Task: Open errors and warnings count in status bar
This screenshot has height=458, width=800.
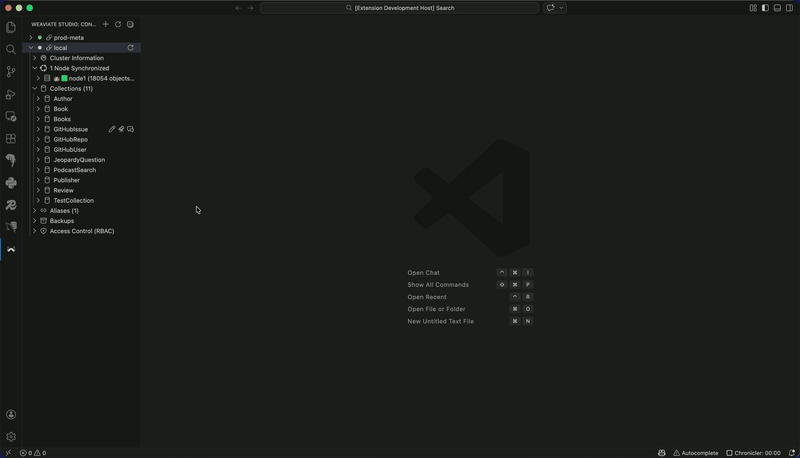Action: tap(33, 453)
